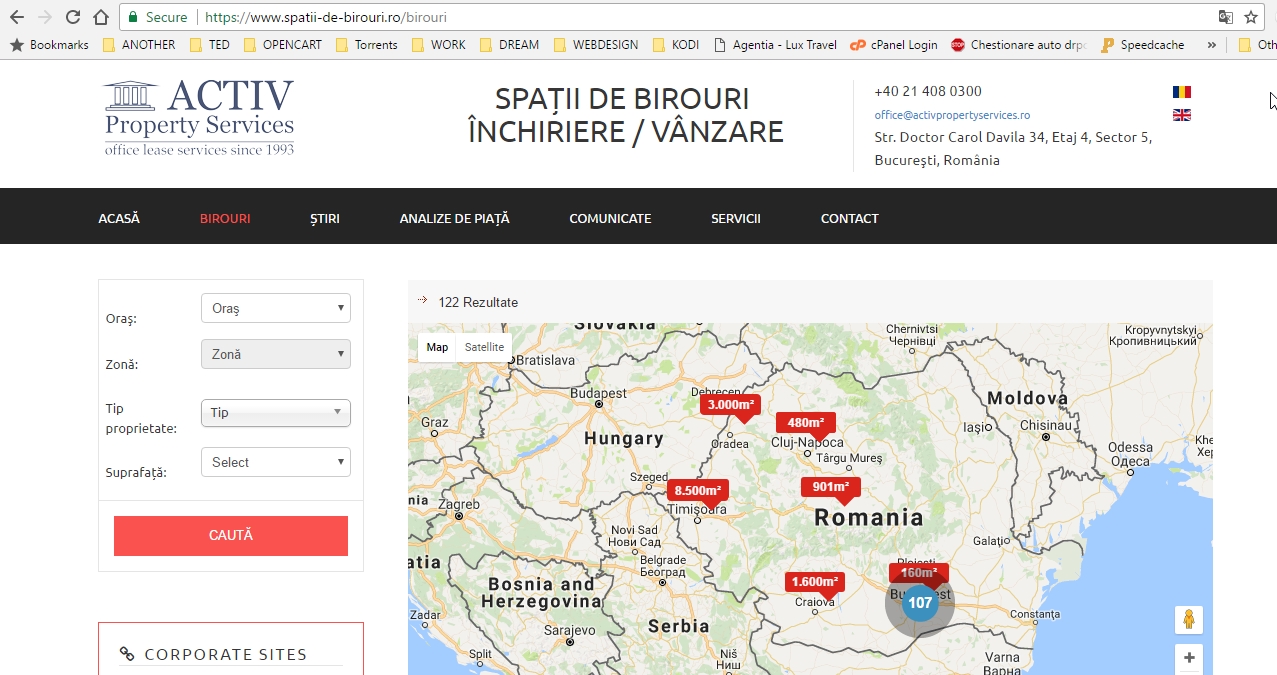The width and height of the screenshot is (1277, 675).
Task: Click the 122 Rezultate results count
Action: (x=478, y=302)
